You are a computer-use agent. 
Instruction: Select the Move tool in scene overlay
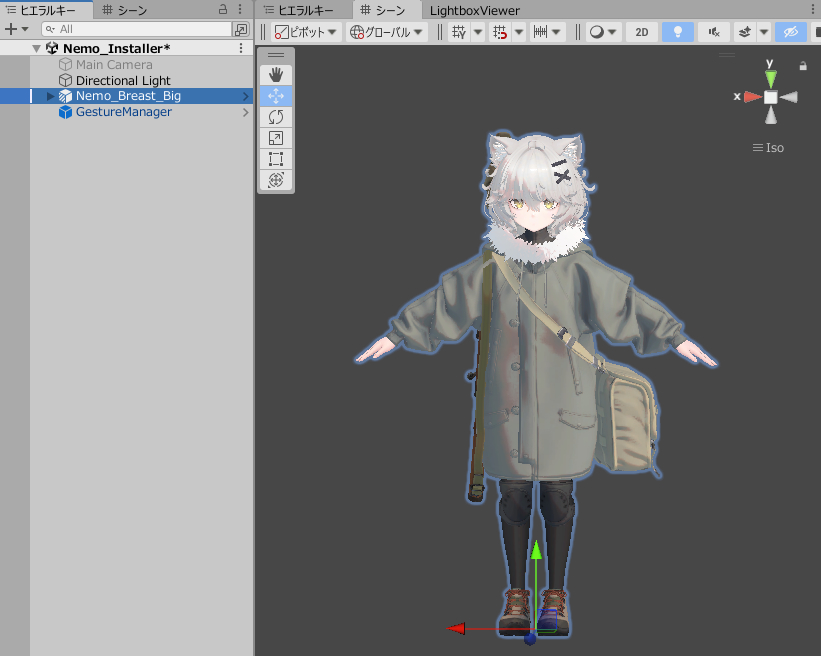point(276,96)
